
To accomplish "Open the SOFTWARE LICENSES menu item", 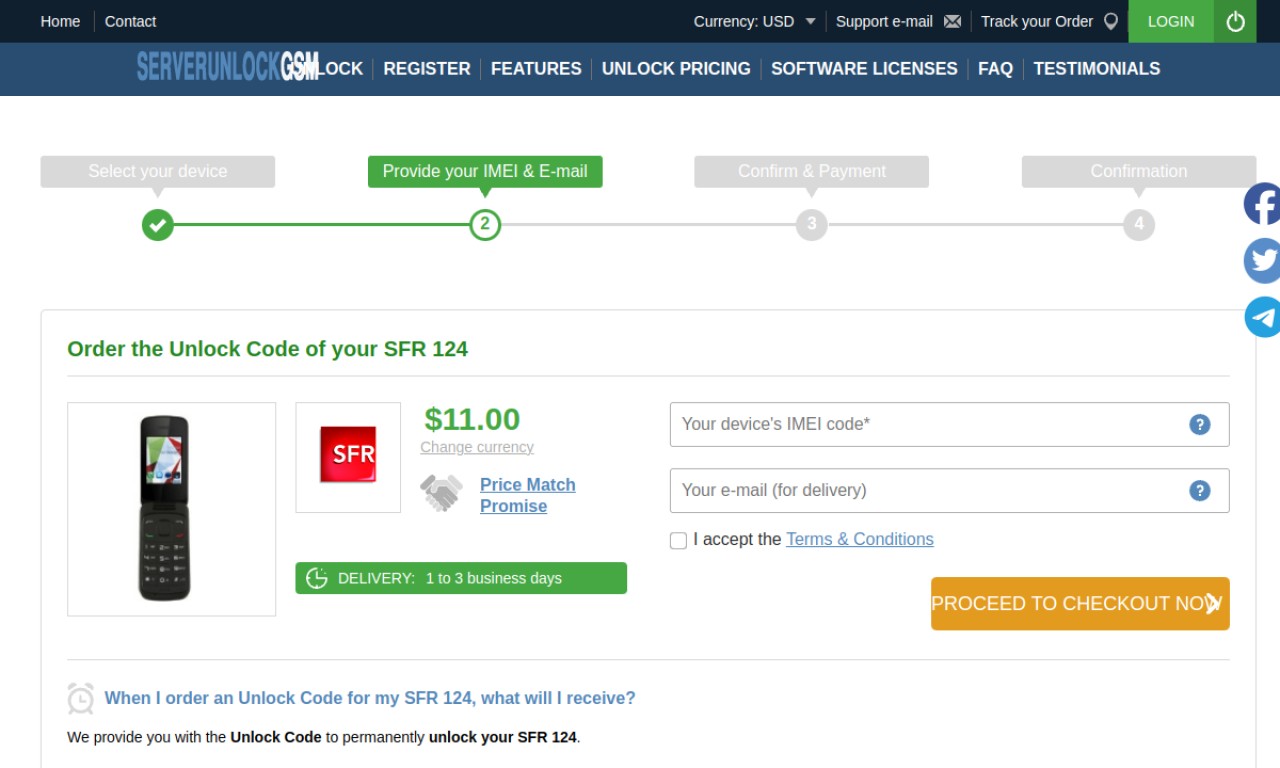I will click(x=864, y=68).
